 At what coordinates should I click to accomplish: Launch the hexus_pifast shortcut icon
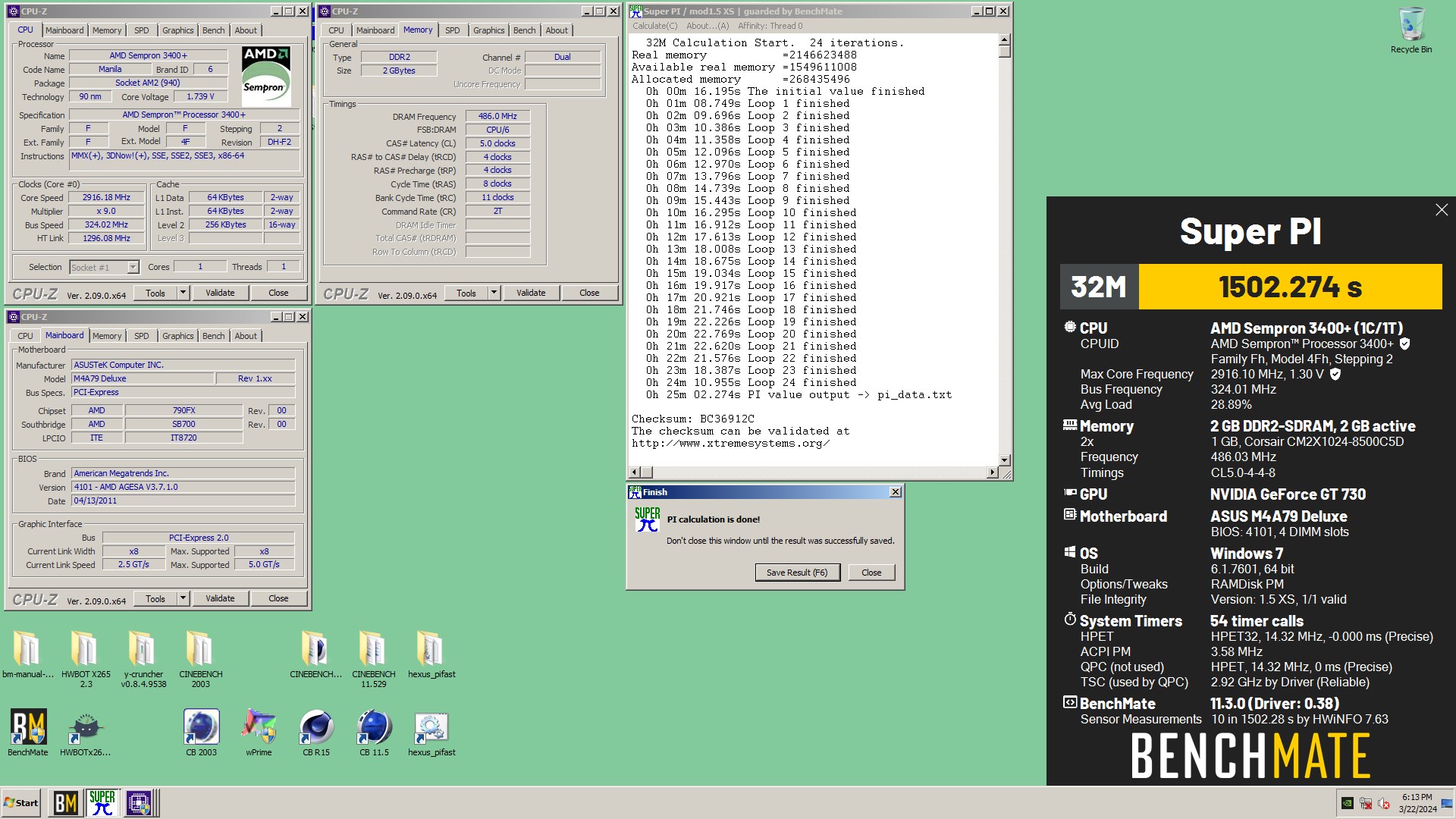[x=431, y=733]
